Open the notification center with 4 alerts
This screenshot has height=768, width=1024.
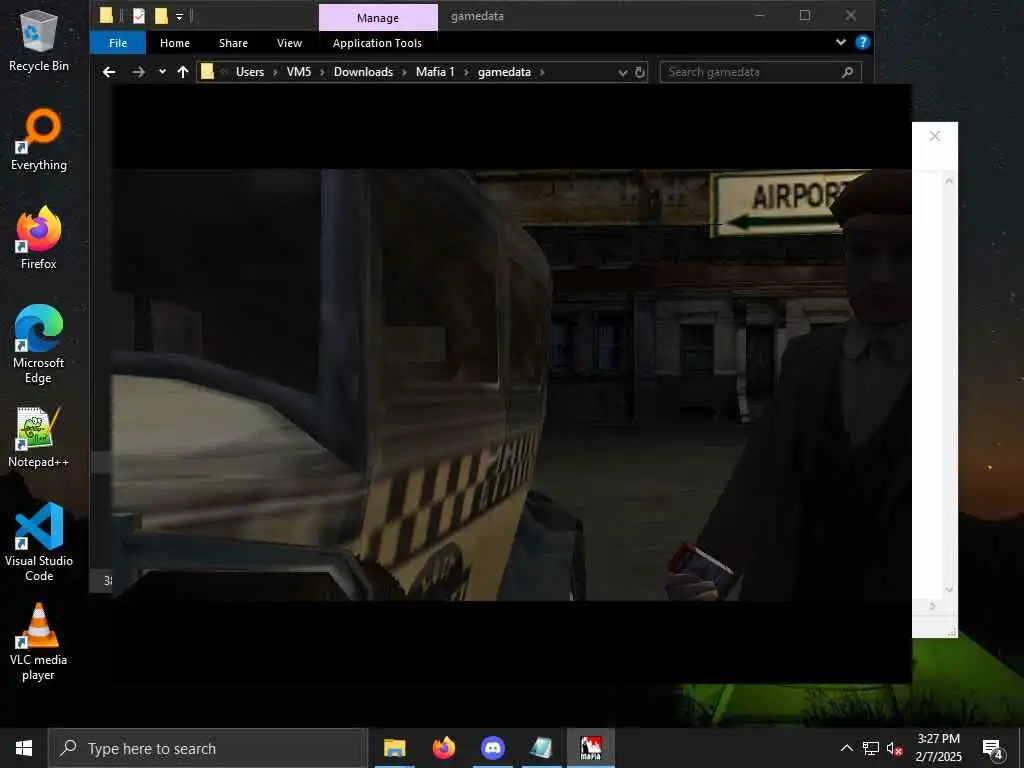[x=993, y=748]
